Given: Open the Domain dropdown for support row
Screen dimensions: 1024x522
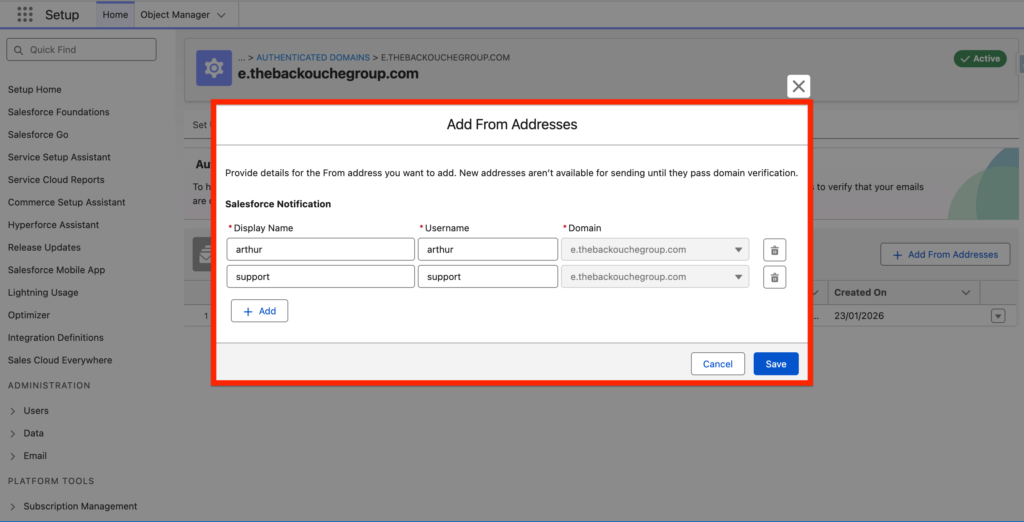Looking at the screenshot, I should click(x=655, y=277).
